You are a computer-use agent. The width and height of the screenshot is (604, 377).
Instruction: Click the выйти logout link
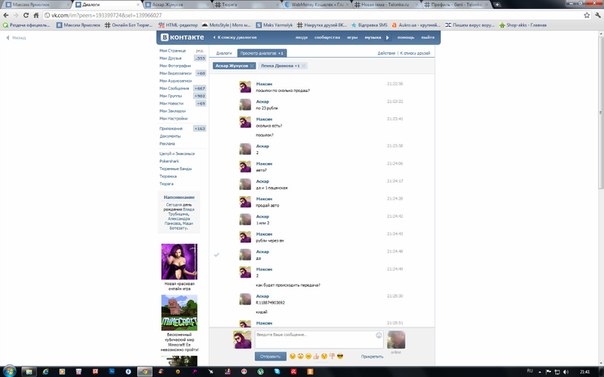[428, 37]
